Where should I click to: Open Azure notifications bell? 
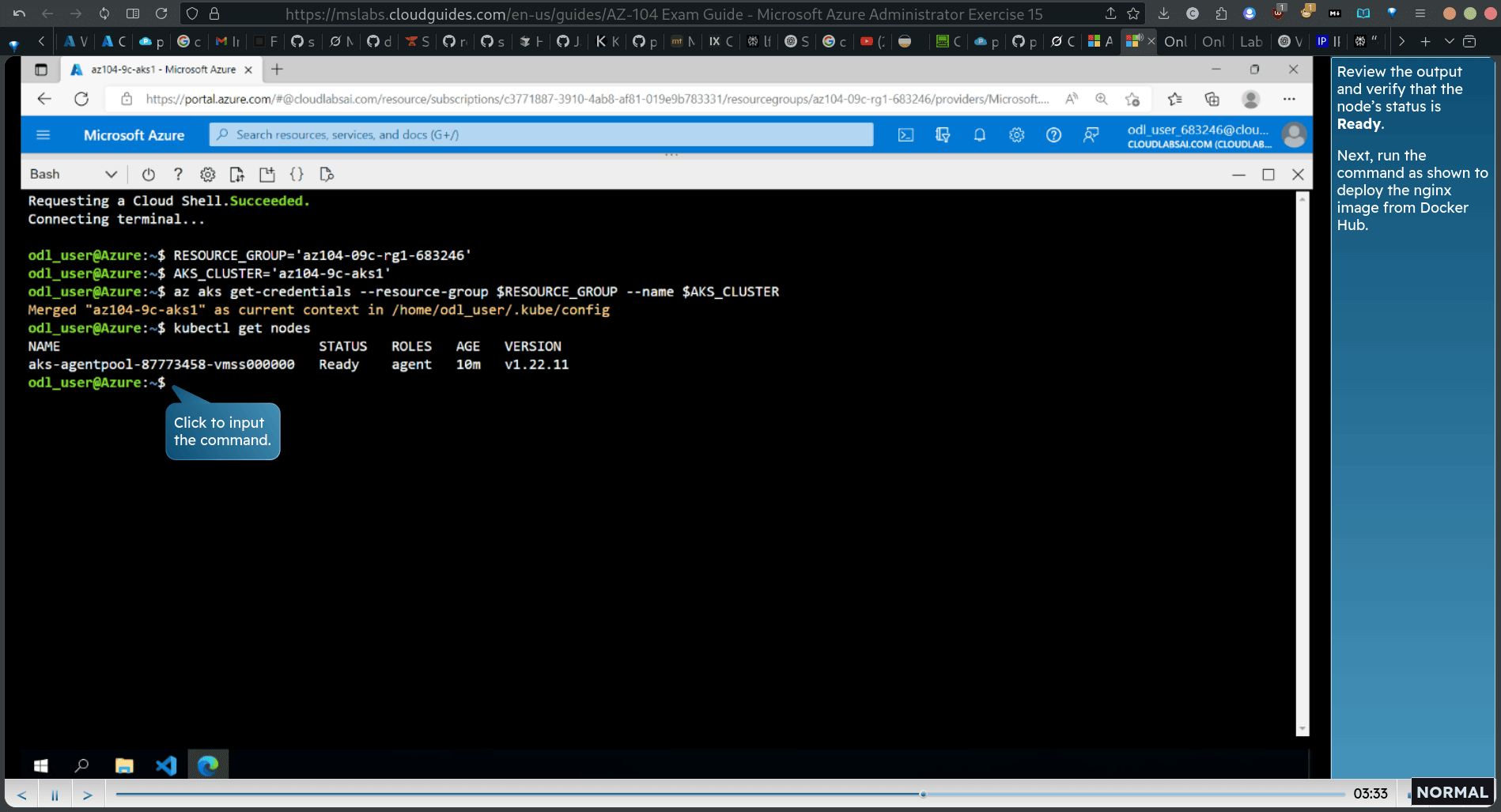980,135
